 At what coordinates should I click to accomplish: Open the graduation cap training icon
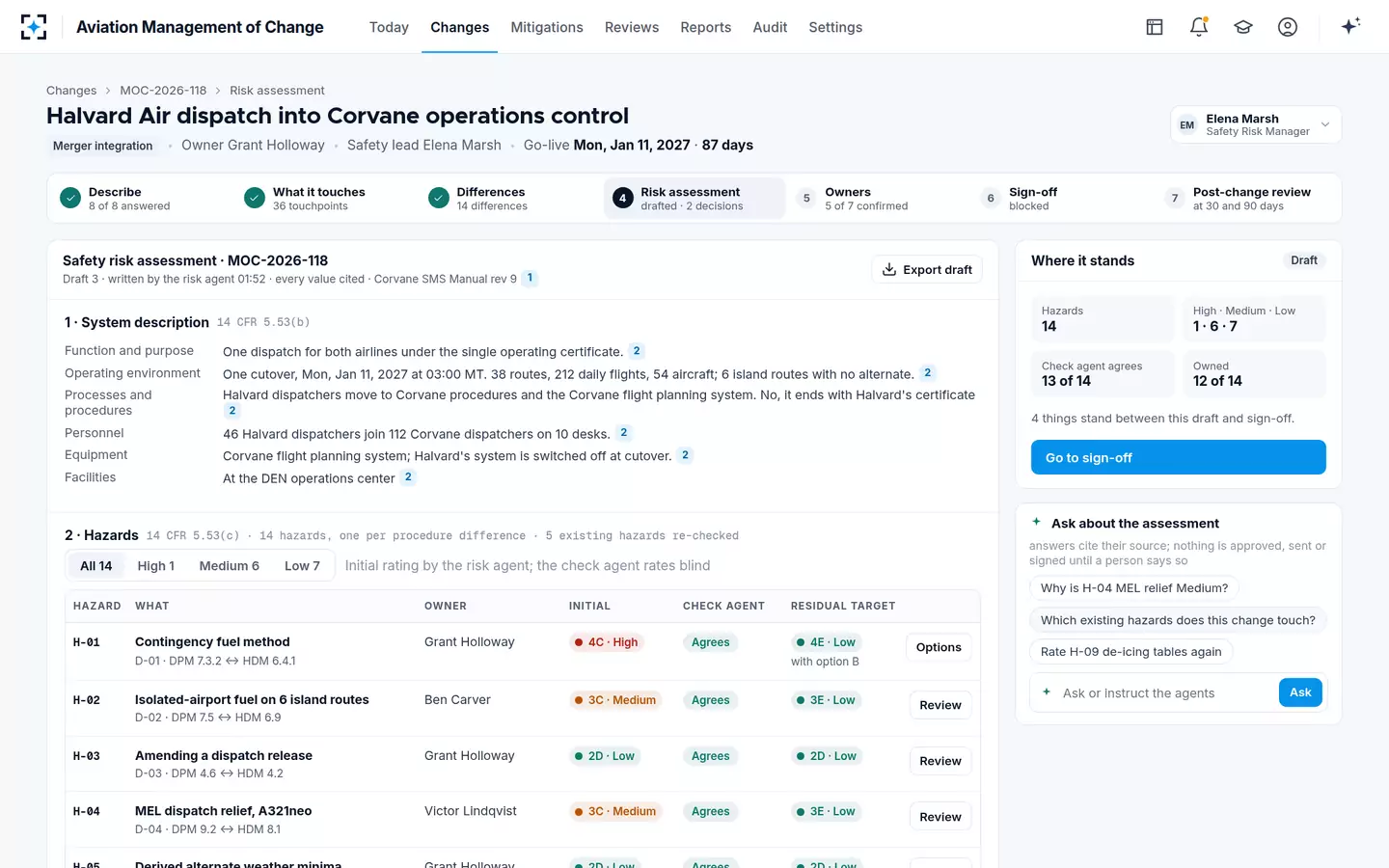click(1243, 27)
